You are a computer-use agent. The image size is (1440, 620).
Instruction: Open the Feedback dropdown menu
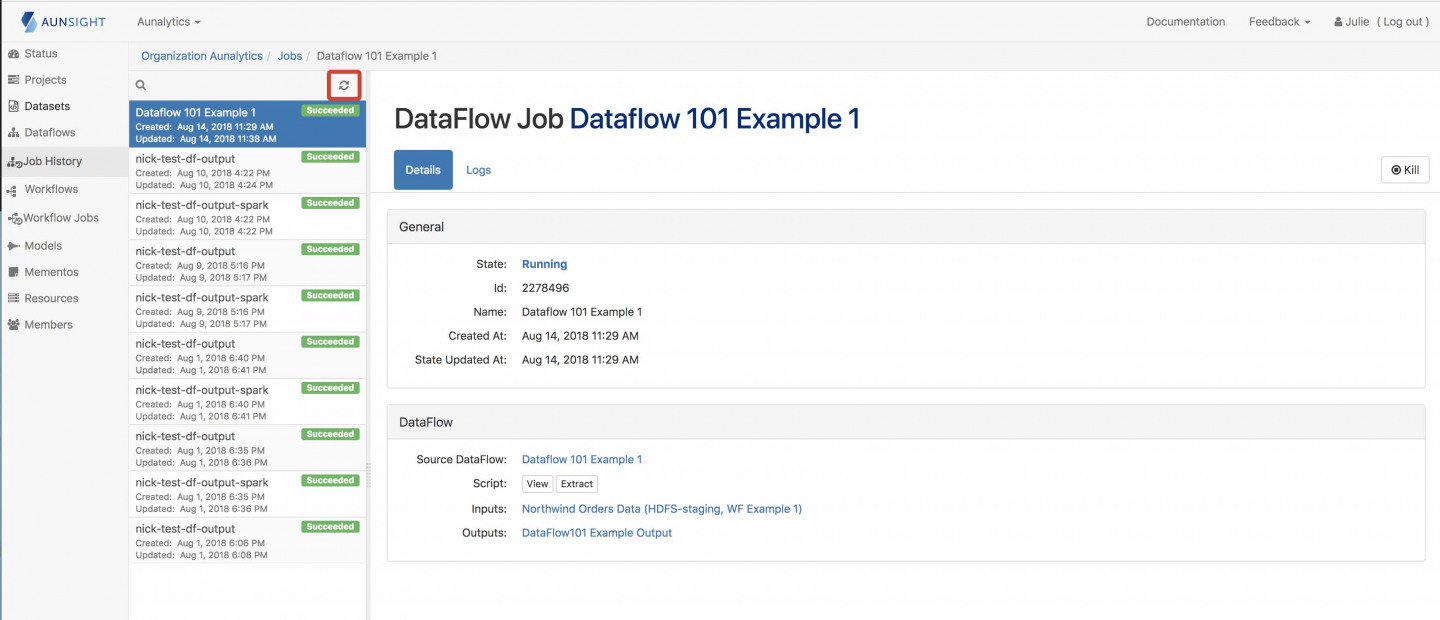[x=1279, y=21]
